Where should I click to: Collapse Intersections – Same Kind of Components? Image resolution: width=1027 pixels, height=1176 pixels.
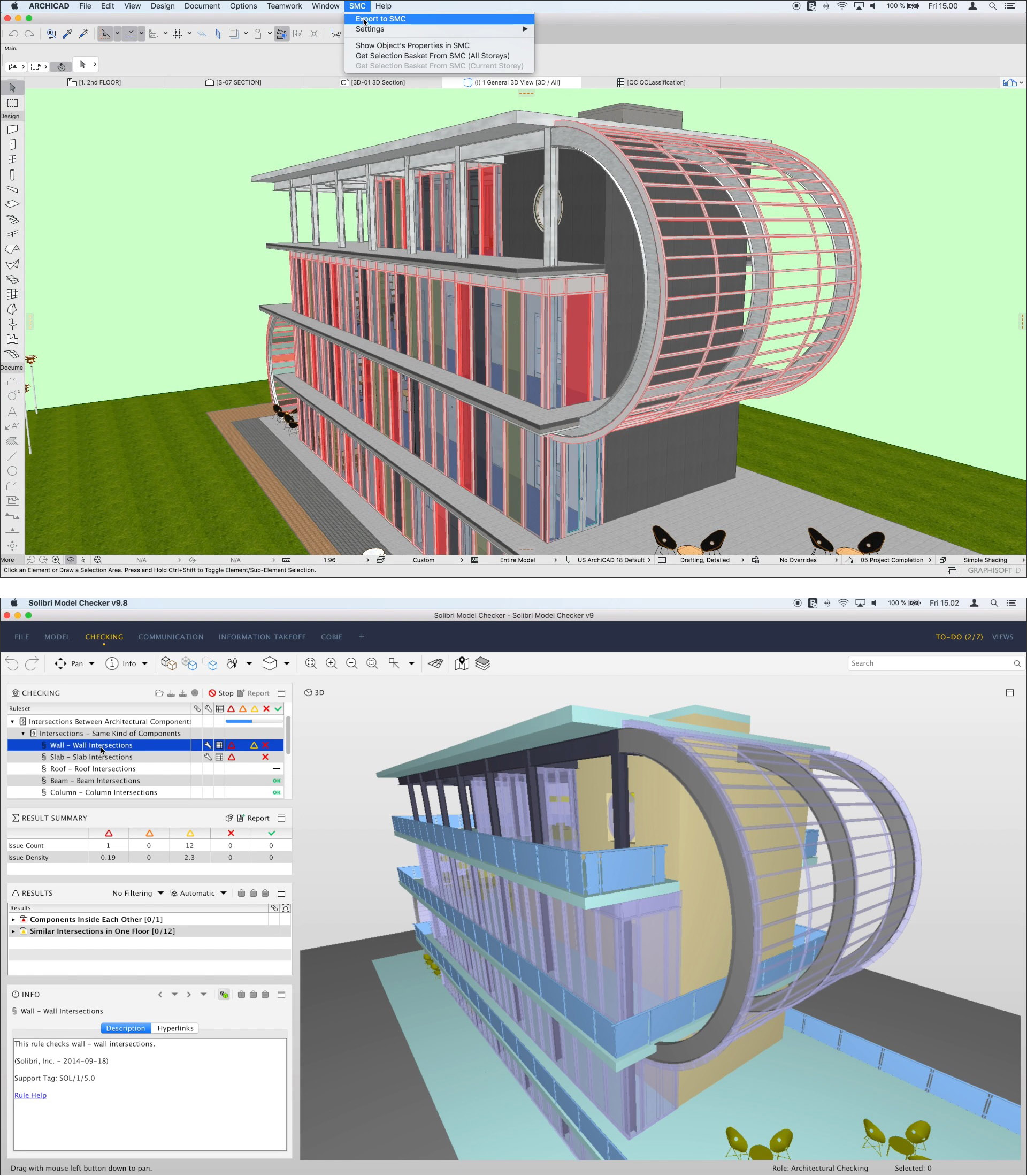tap(23, 734)
